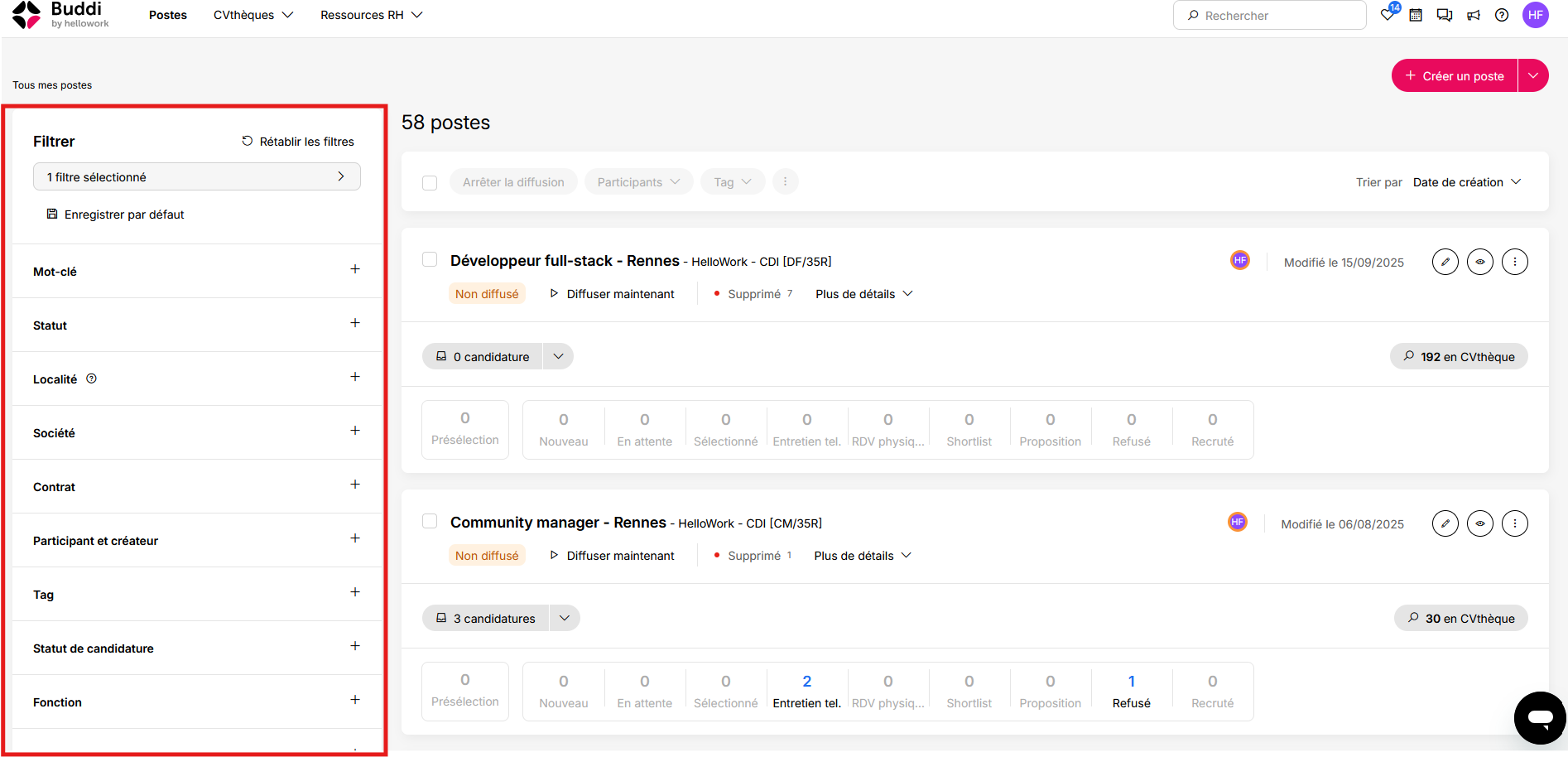The height and width of the screenshot is (757, 1568).
Task: Open the Ressources RH menu
Action: coord(372,15)
